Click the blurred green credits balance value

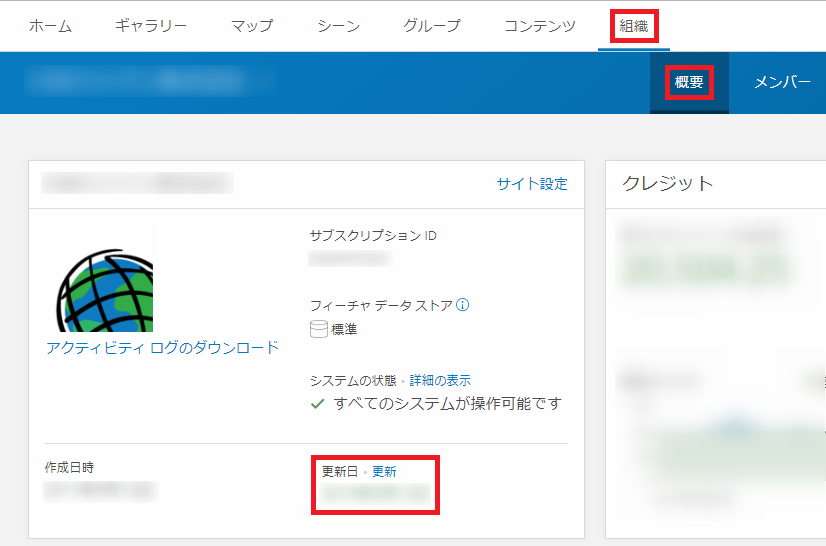[704, 268]
